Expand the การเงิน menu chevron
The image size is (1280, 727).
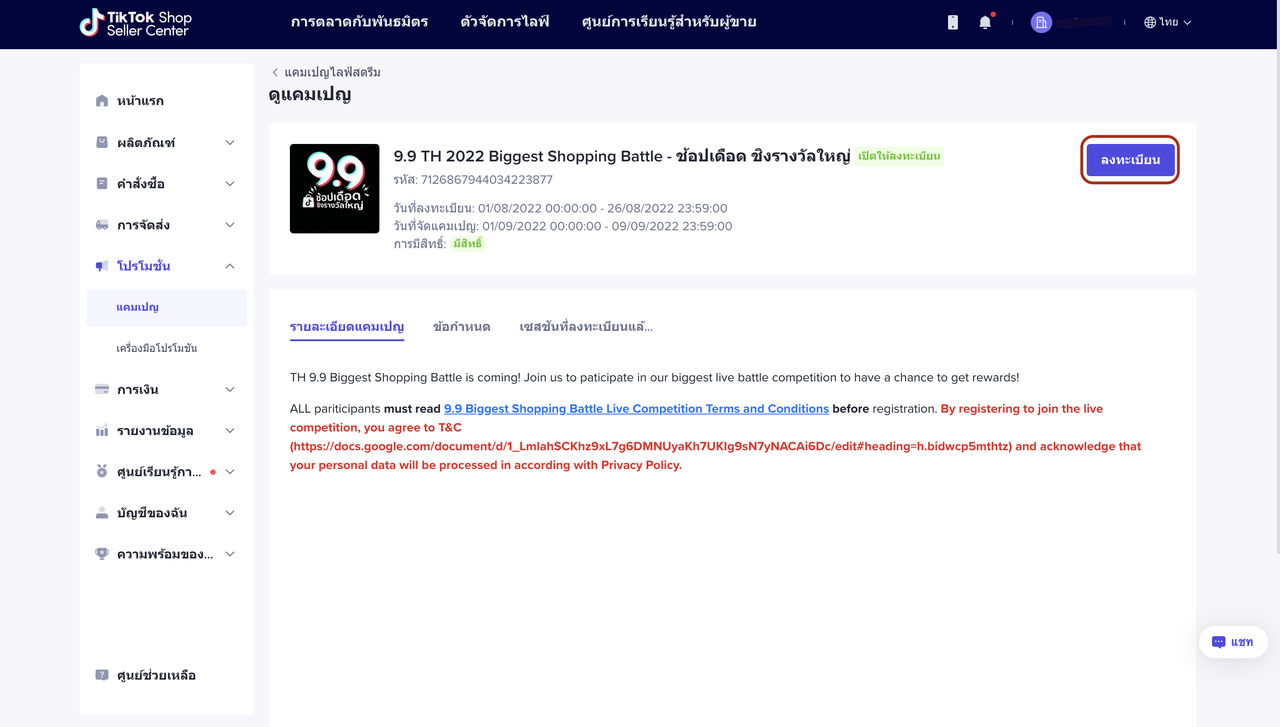[230, 389]
